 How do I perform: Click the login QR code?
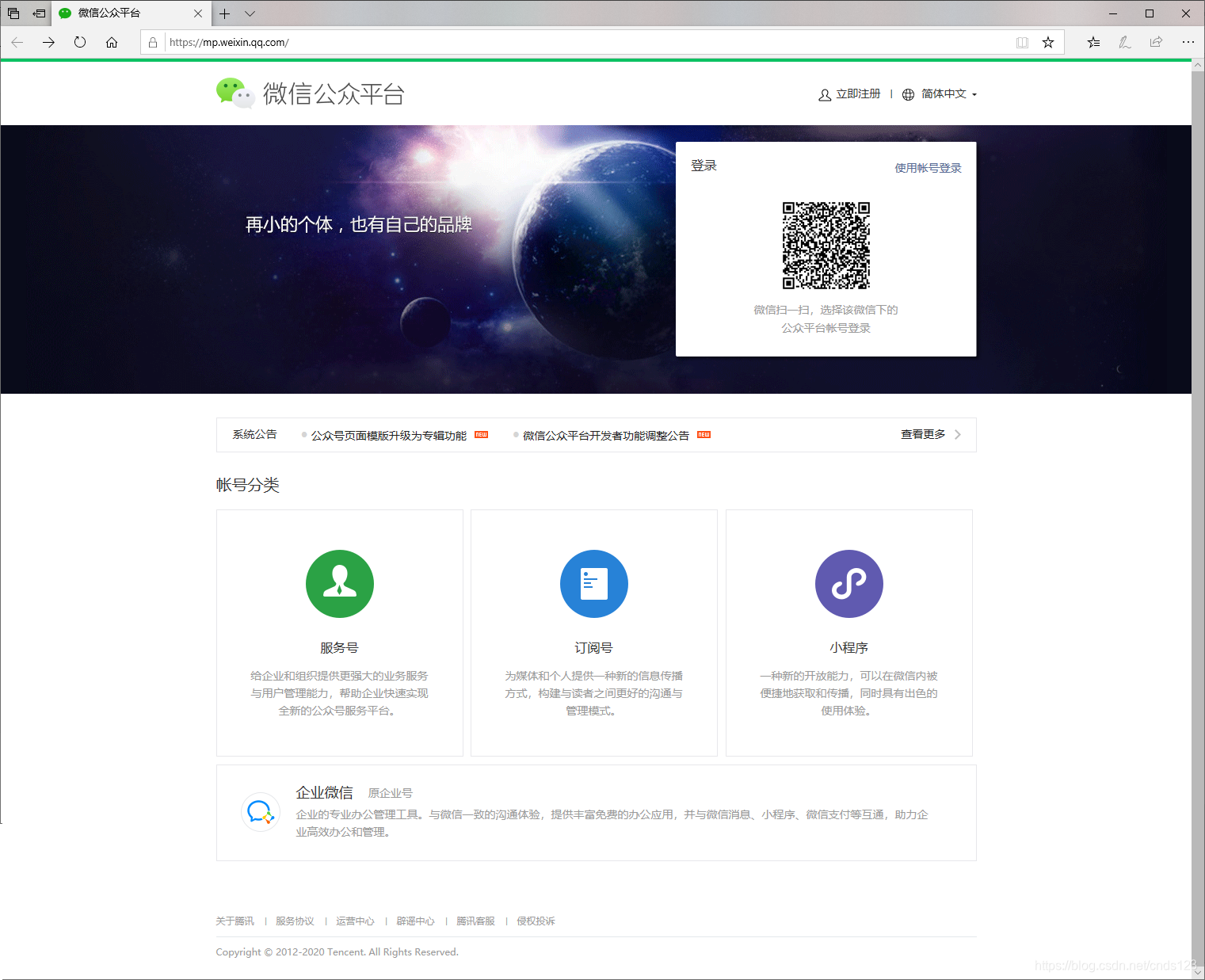(x=826, y=246)
